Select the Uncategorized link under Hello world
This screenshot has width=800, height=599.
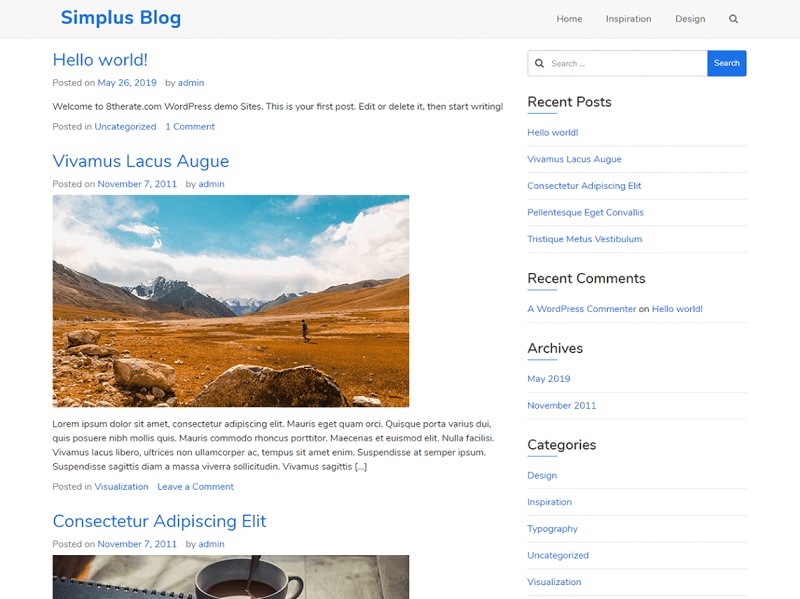click(x=125, y=127)
